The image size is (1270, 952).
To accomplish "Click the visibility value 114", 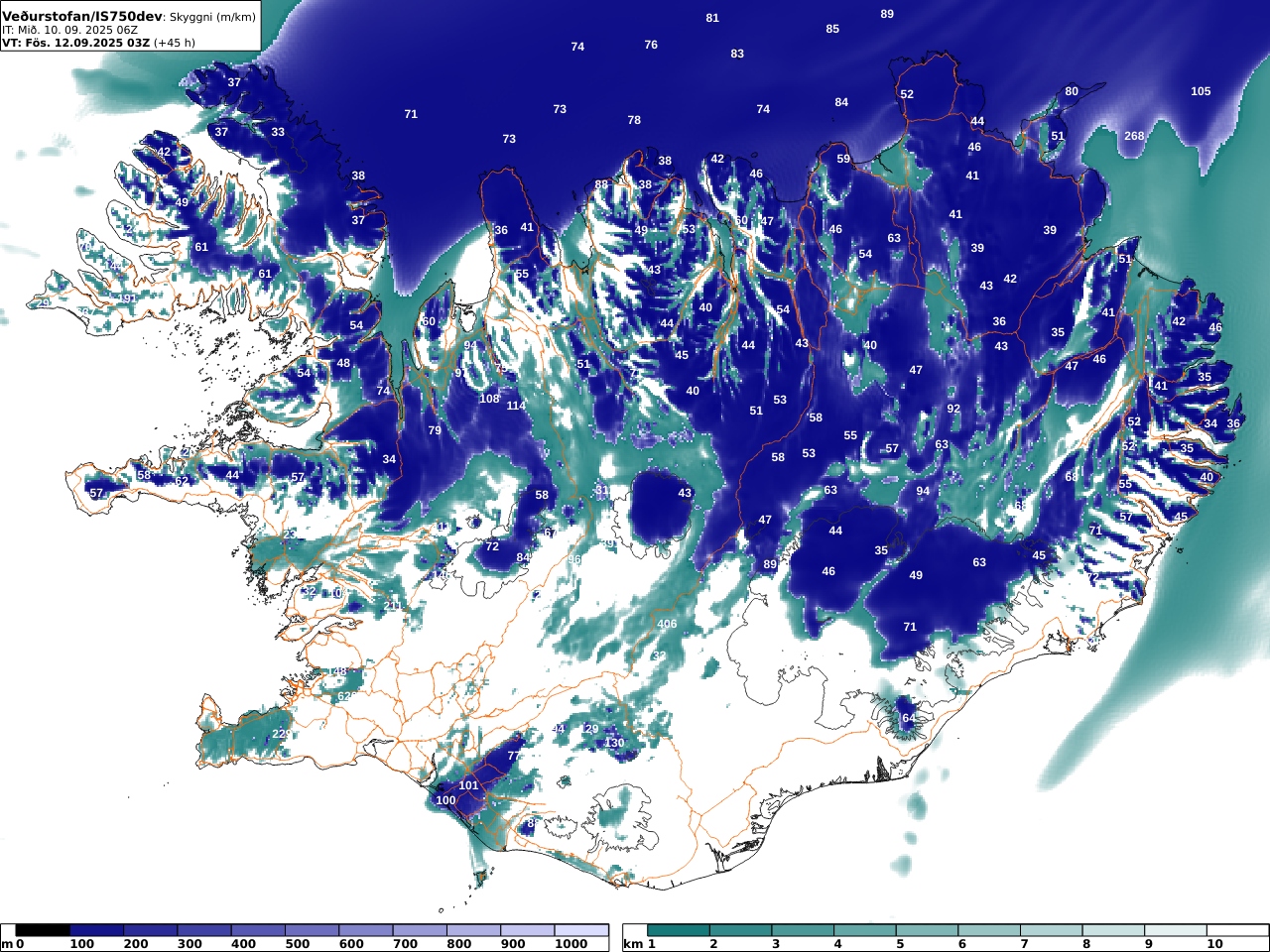I will 516,406.
